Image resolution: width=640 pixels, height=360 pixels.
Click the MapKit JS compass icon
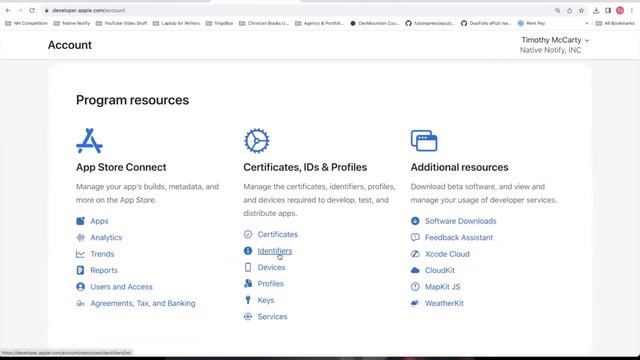click(415, 287)
